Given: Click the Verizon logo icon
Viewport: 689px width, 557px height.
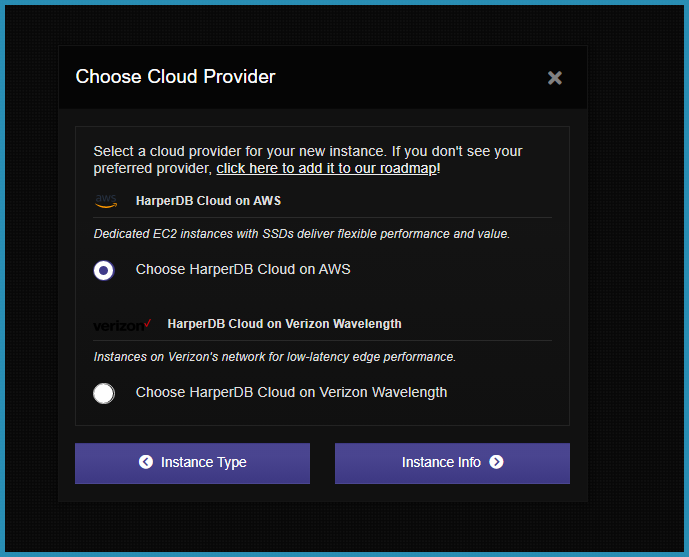Looking at the screenshot, I should (123, 325).
